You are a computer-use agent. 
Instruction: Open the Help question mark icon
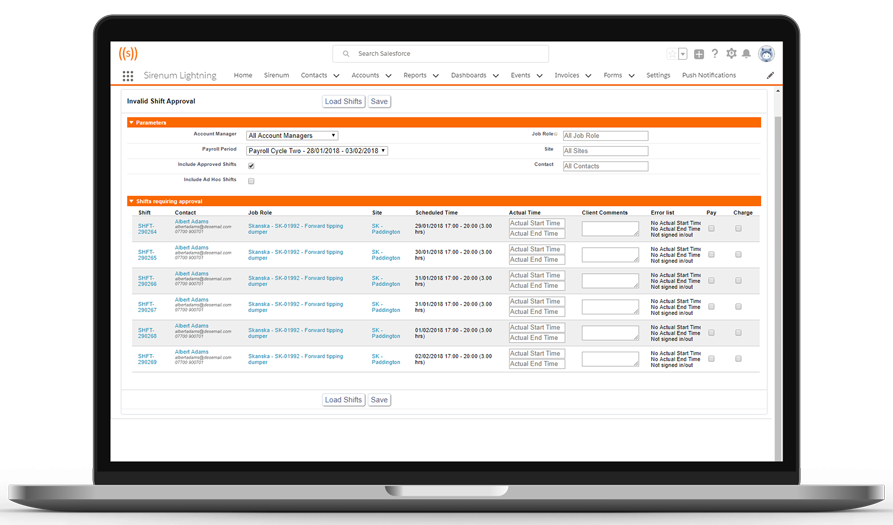point(715,54)
